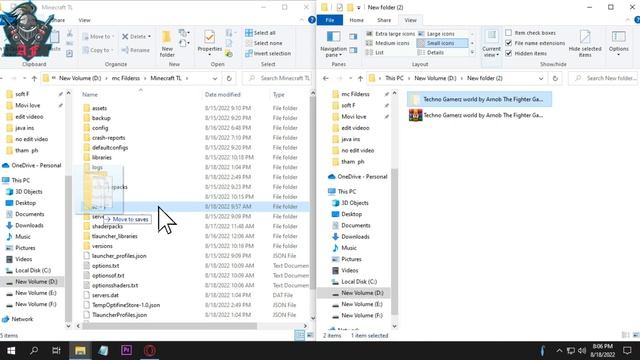This screenshot has width=640, height=360.
Task: Open the Windows Start menu
Action: 11,351
